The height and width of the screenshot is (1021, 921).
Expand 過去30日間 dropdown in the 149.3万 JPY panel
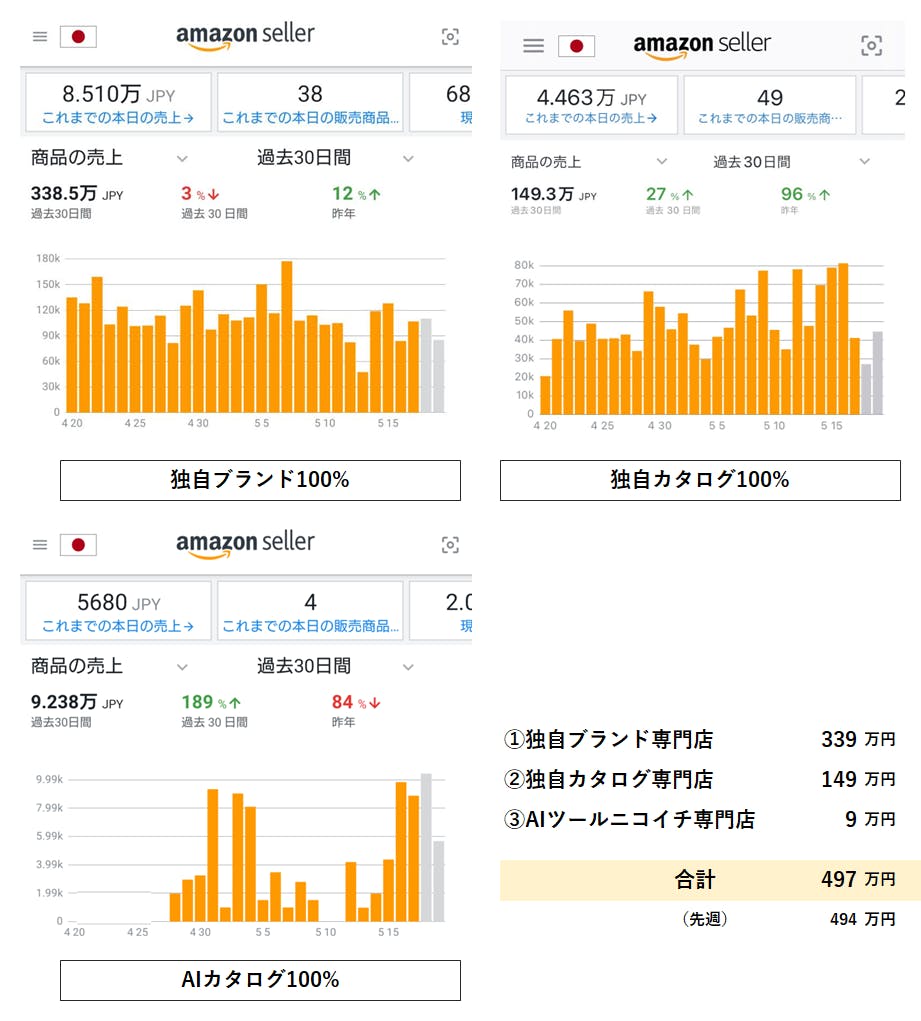(866, 162)
